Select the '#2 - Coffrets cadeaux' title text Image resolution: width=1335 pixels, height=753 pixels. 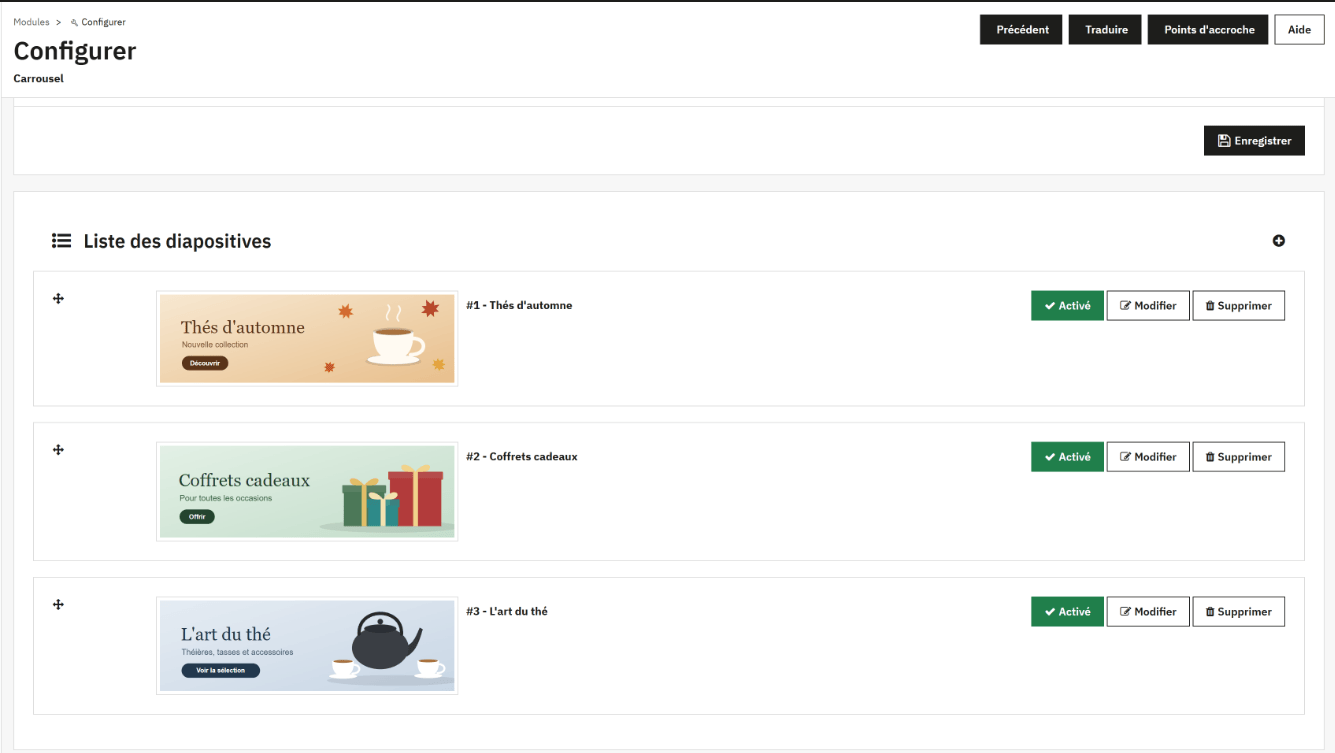point(522,456)
